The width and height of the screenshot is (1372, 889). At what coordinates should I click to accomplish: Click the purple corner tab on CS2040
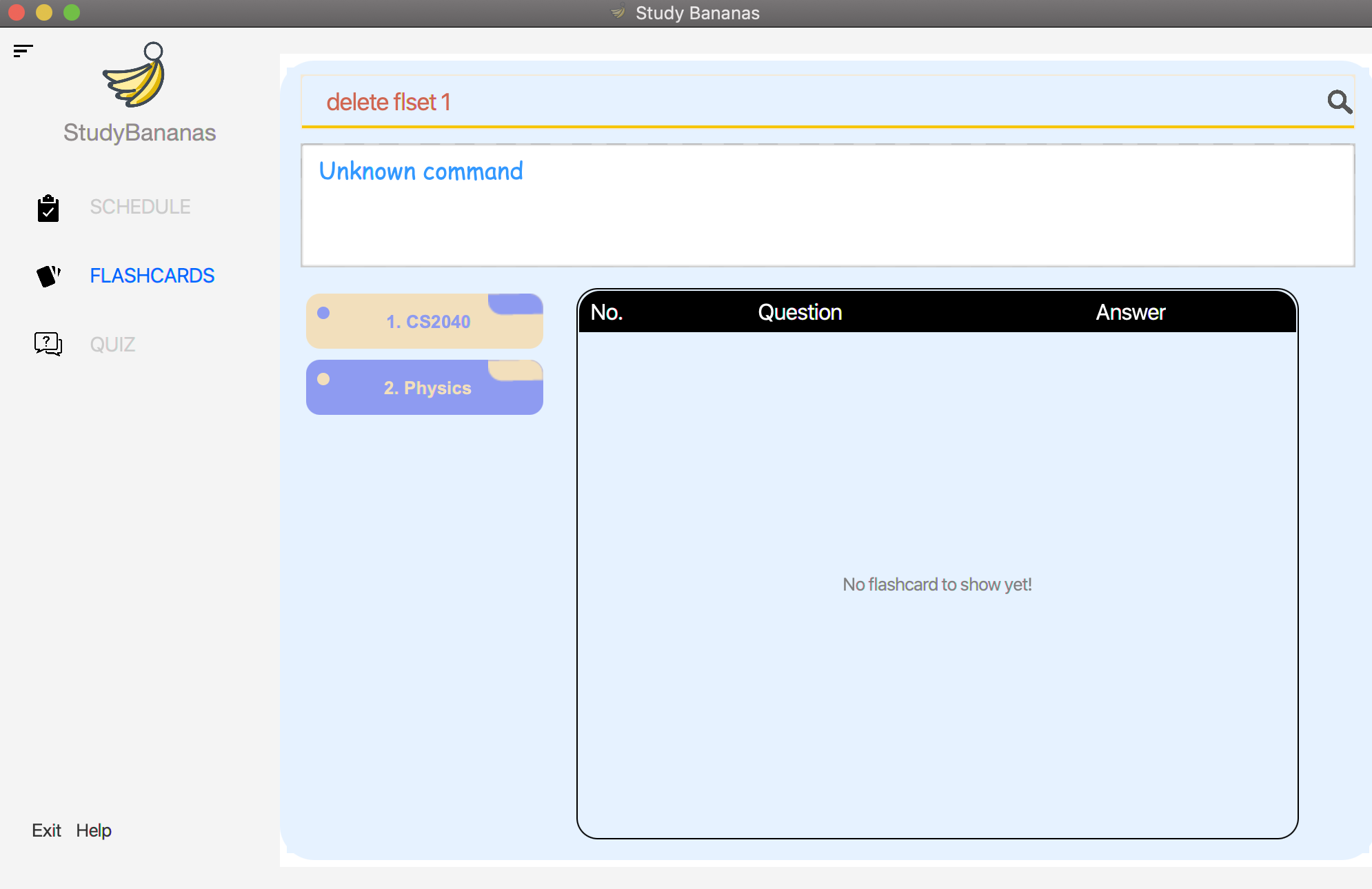pos(516,303)
